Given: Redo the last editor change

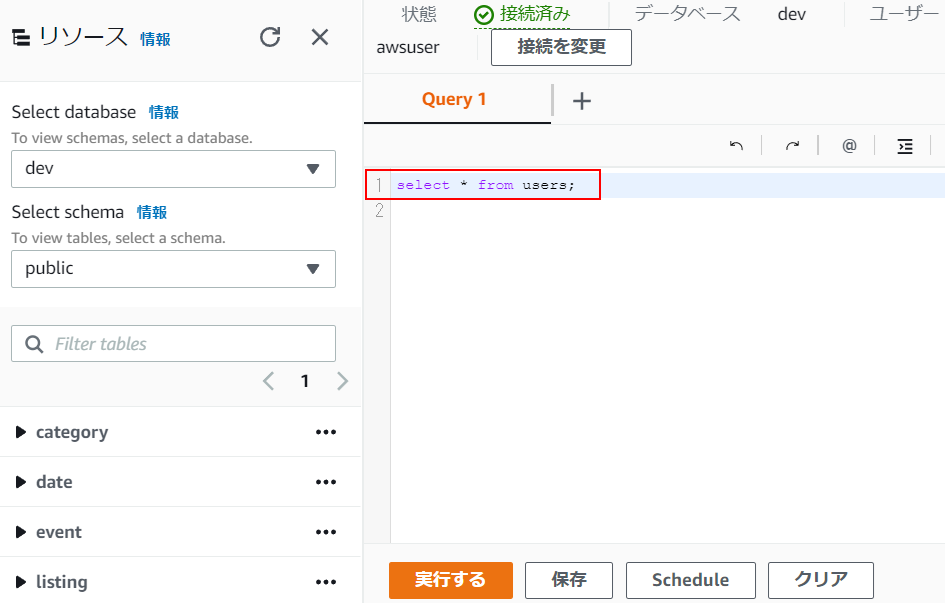Looking at the screenshot, I should click(x=792, y=146).
